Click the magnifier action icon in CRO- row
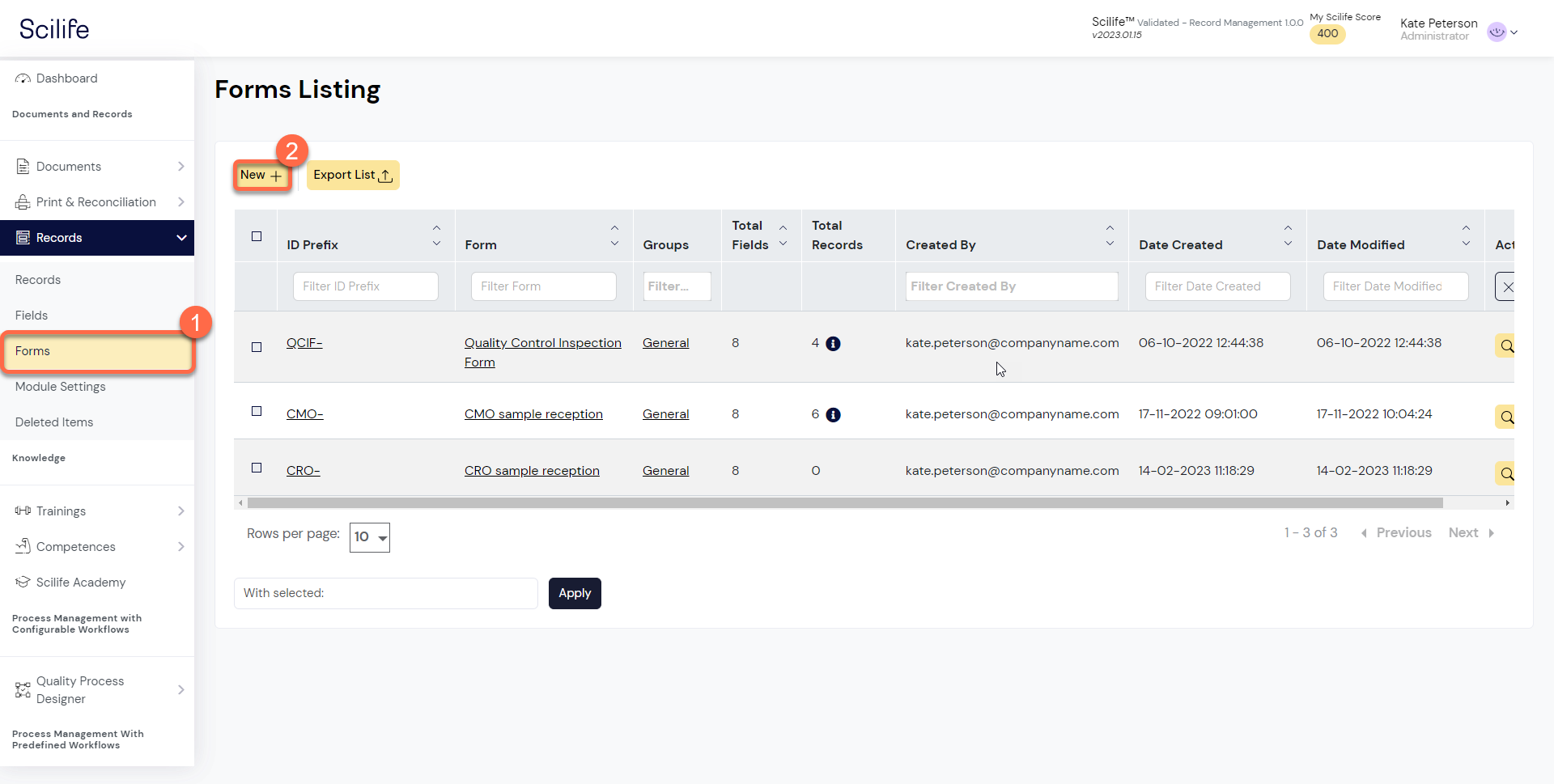 coord(1505,473)
